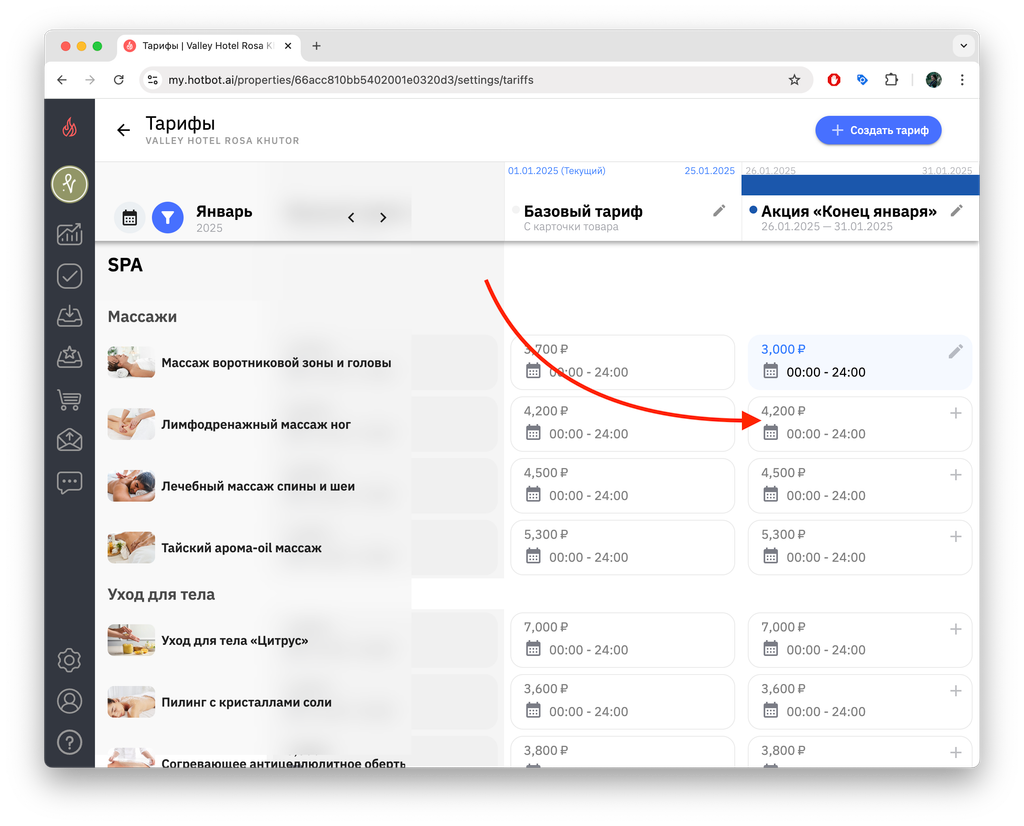Screen dimensions: 1024x826
Task: Open the analytics chart sidebar icon
Action: [x=69, y=234]
